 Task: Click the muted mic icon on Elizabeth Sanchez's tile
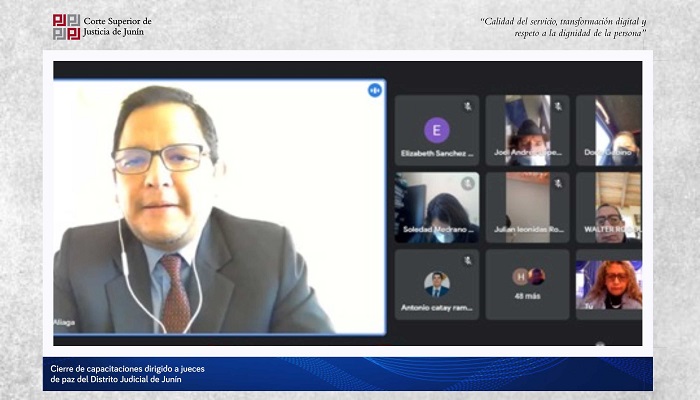(x=467, y=106)
